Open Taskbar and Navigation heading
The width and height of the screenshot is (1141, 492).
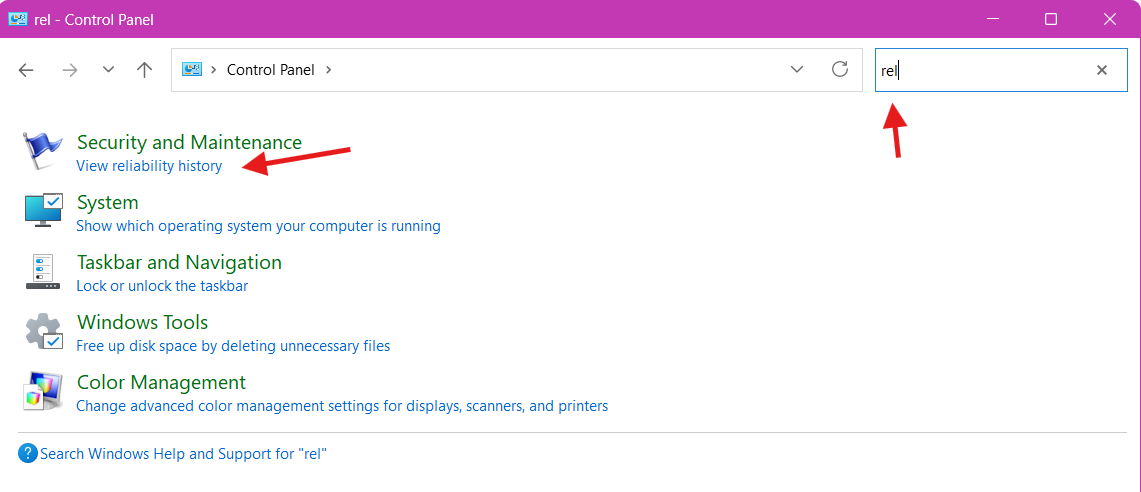[179, 261]
